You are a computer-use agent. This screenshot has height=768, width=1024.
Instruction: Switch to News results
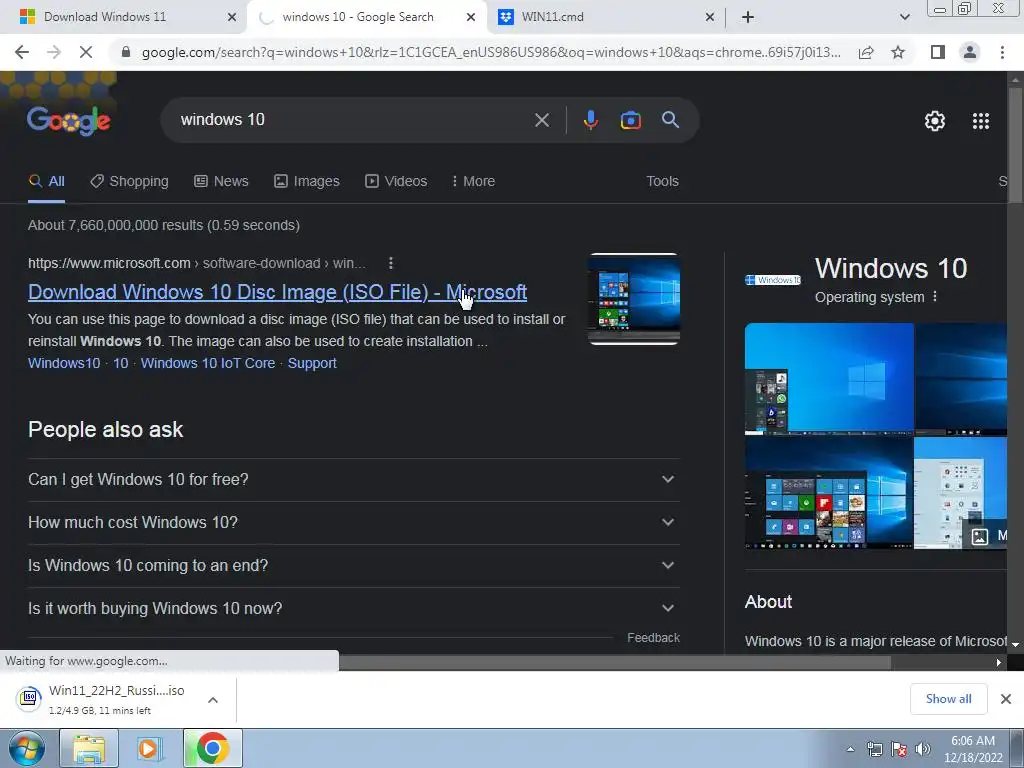[x=221, y=182]
